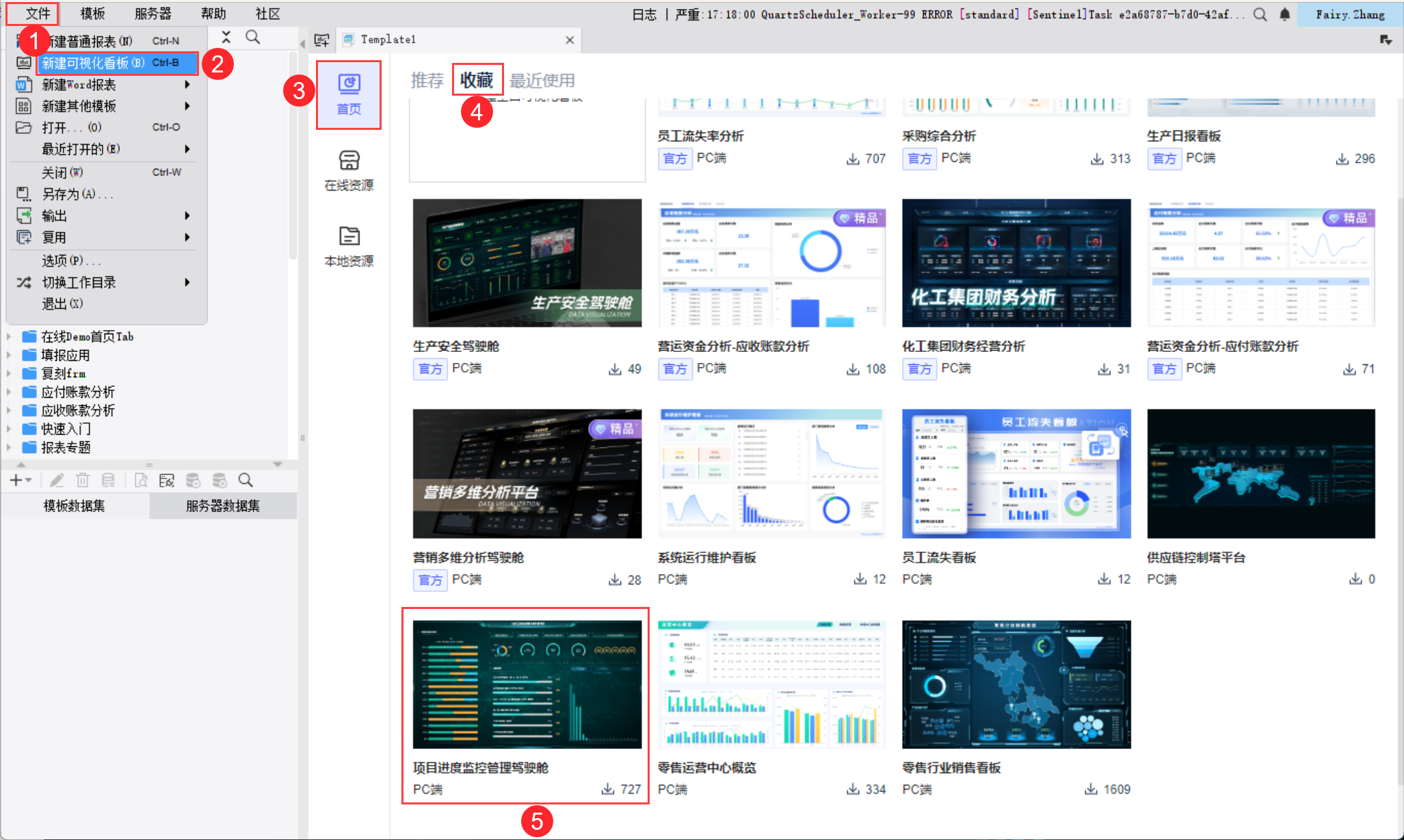Click the data connection plug icon
Screen dimensions: 1404x840
(167, 480)
